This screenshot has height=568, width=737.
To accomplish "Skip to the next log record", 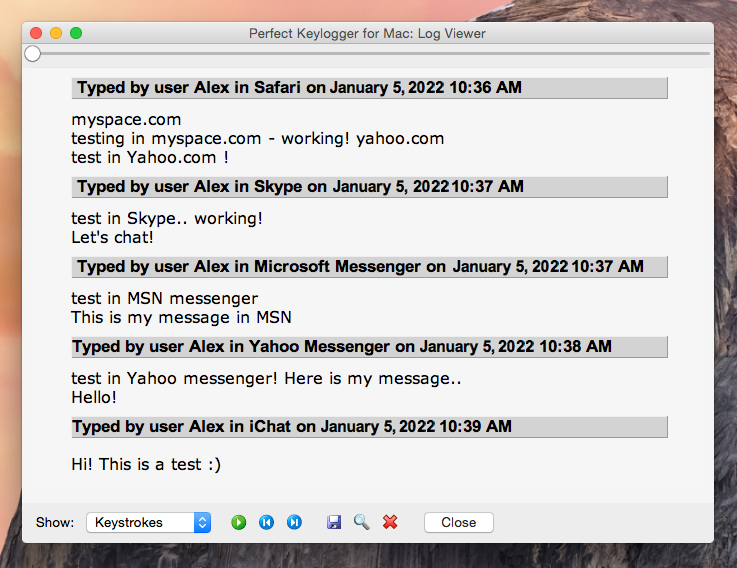I will pos(295,522).
